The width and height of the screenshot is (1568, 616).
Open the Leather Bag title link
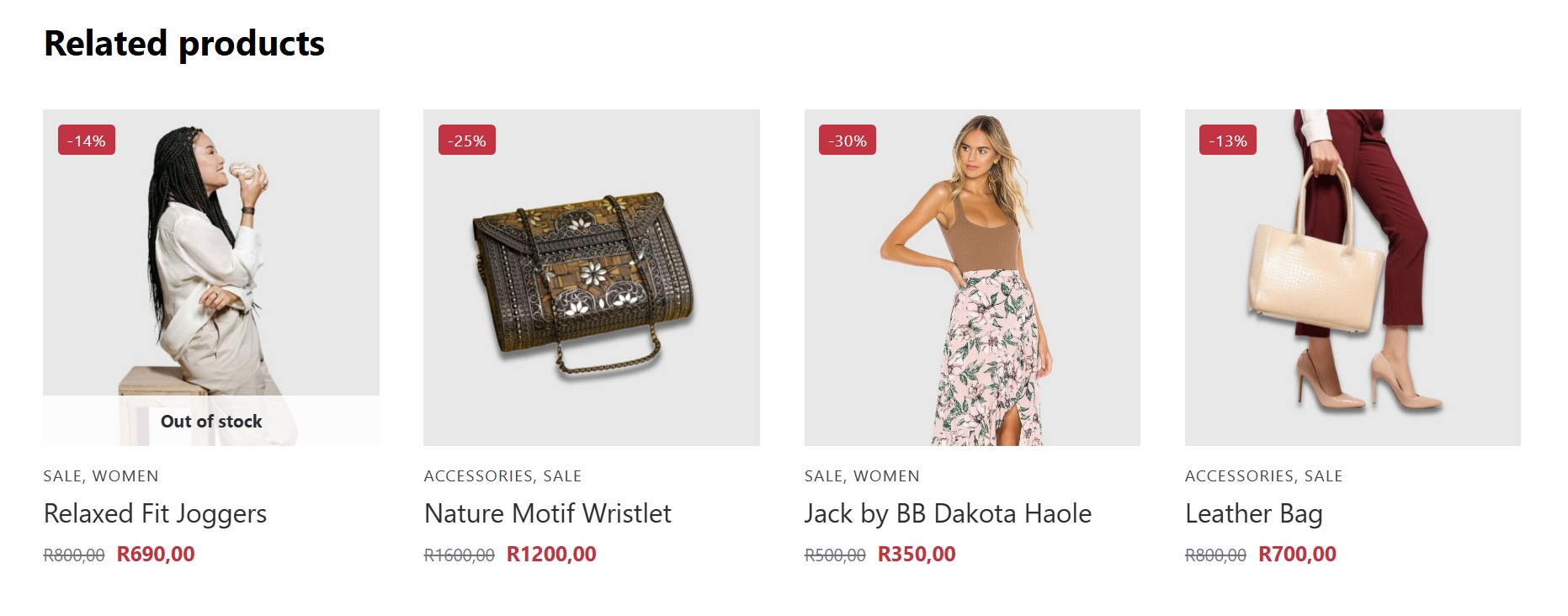click(1253, 513)
